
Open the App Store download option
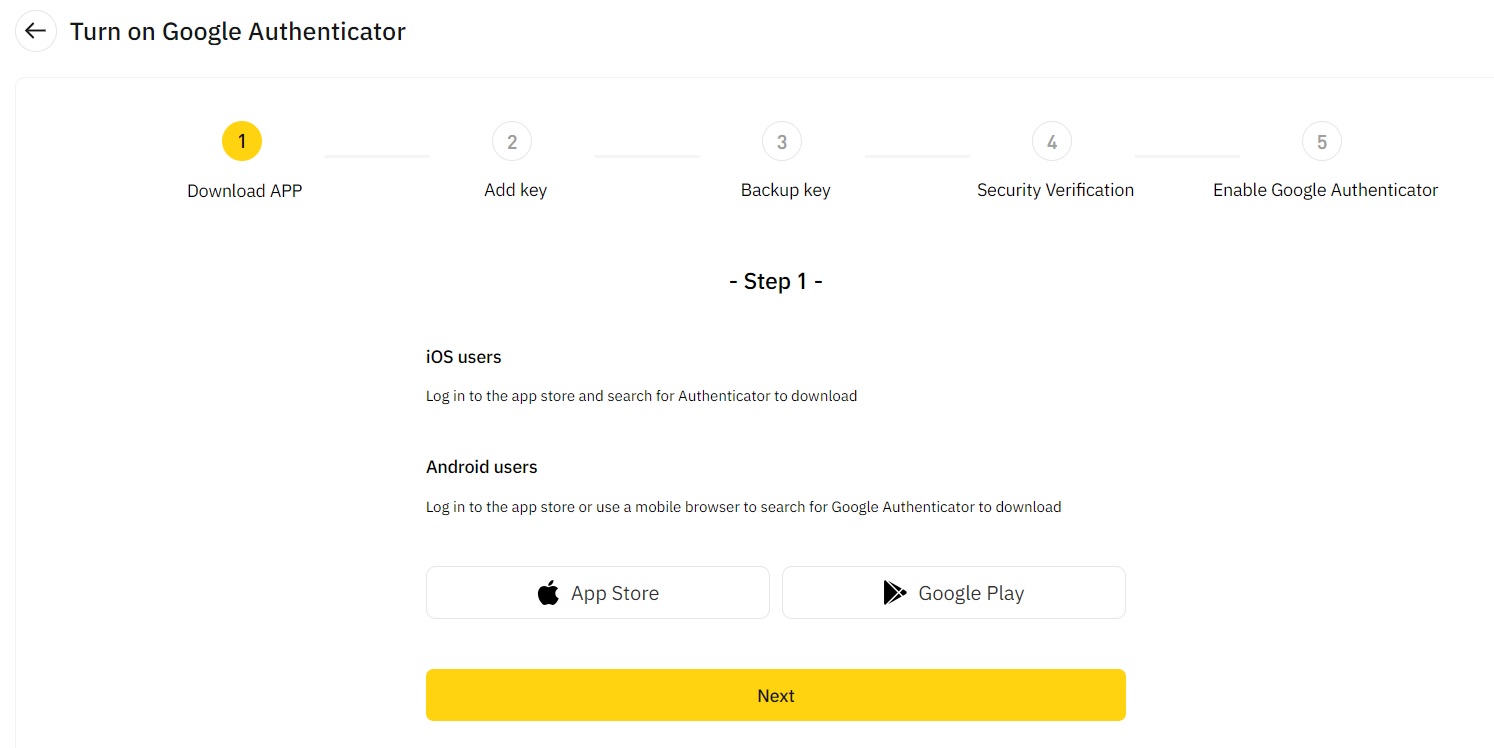click(597, 592)
